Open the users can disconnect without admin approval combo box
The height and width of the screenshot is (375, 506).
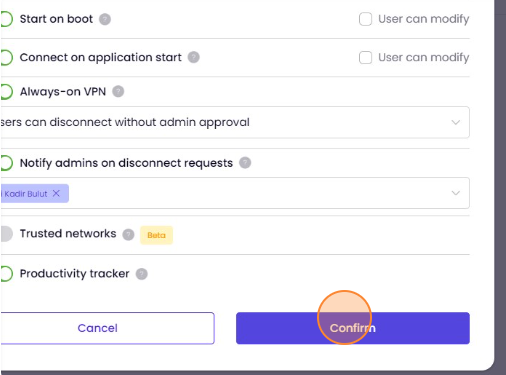pyautogui.click(x=235, y=122)
